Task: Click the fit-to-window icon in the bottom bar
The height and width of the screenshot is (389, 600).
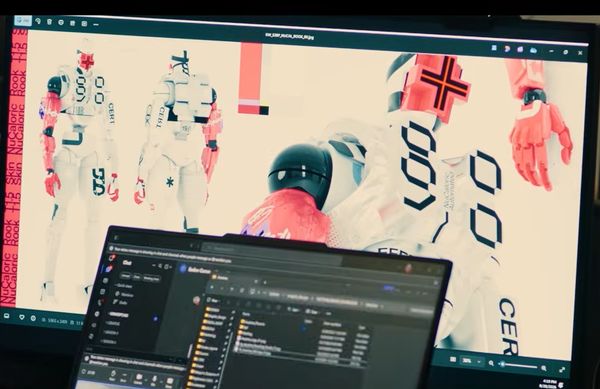Action: click(x=453, y=360)
